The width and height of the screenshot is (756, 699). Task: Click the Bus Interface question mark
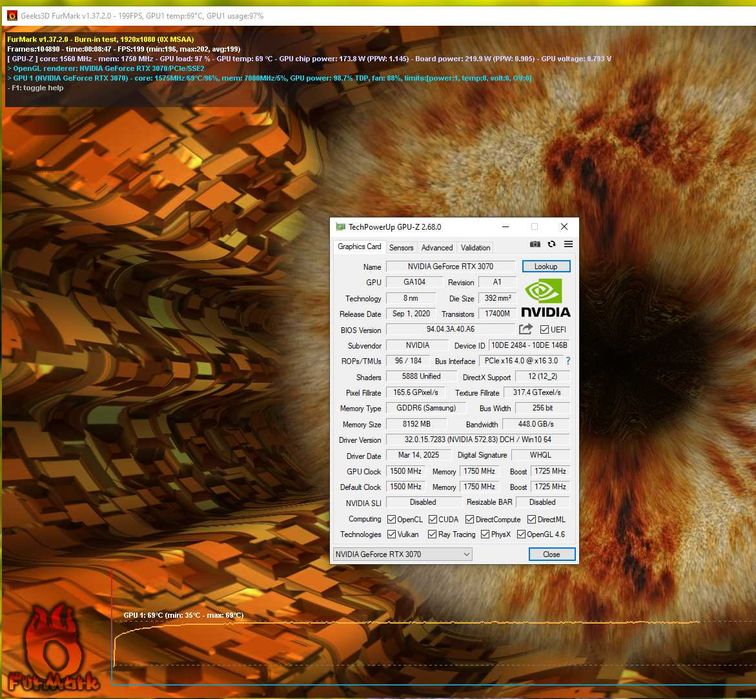click(x=568, y=361)
